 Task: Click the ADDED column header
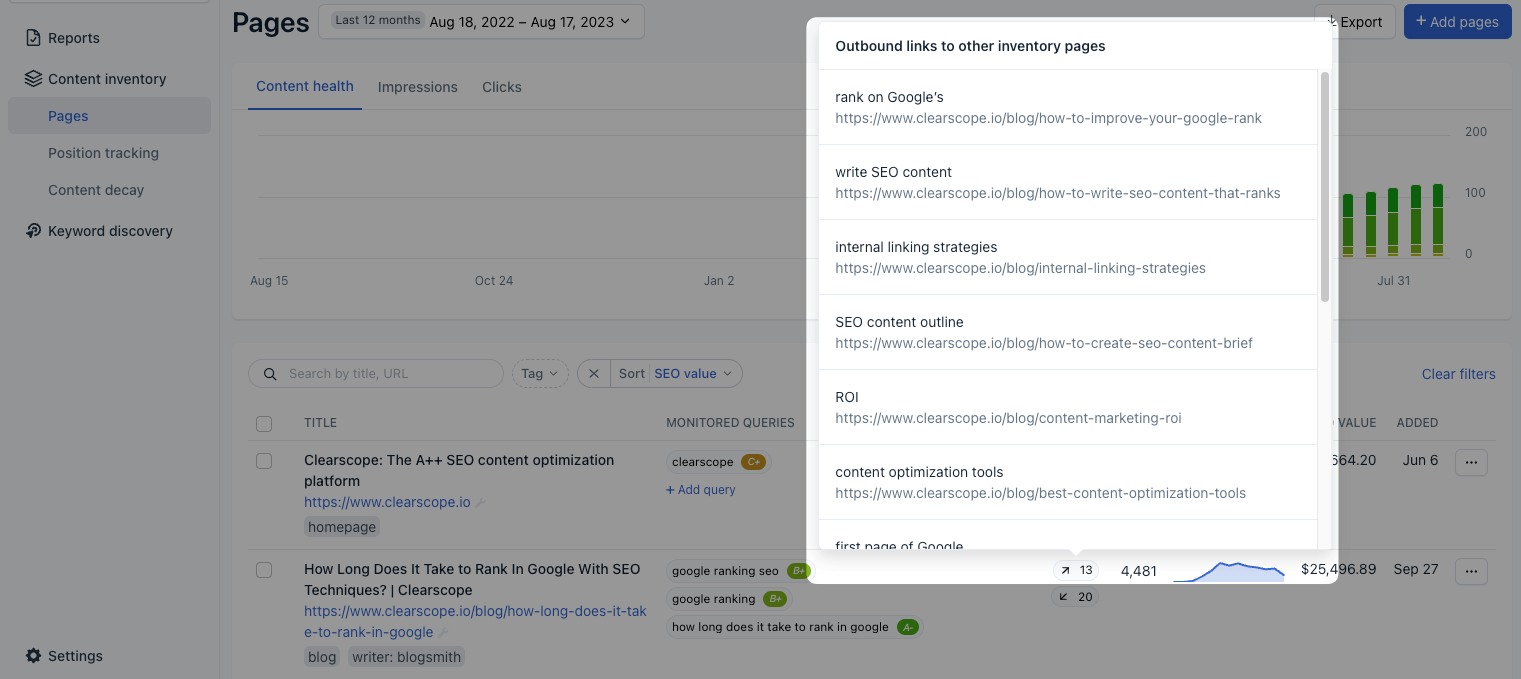pos(1417,423)
